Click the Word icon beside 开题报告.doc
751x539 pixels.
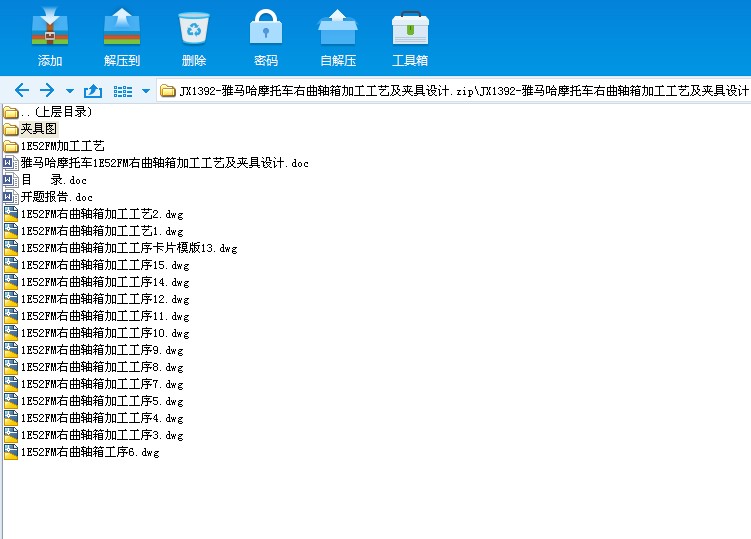11,197
